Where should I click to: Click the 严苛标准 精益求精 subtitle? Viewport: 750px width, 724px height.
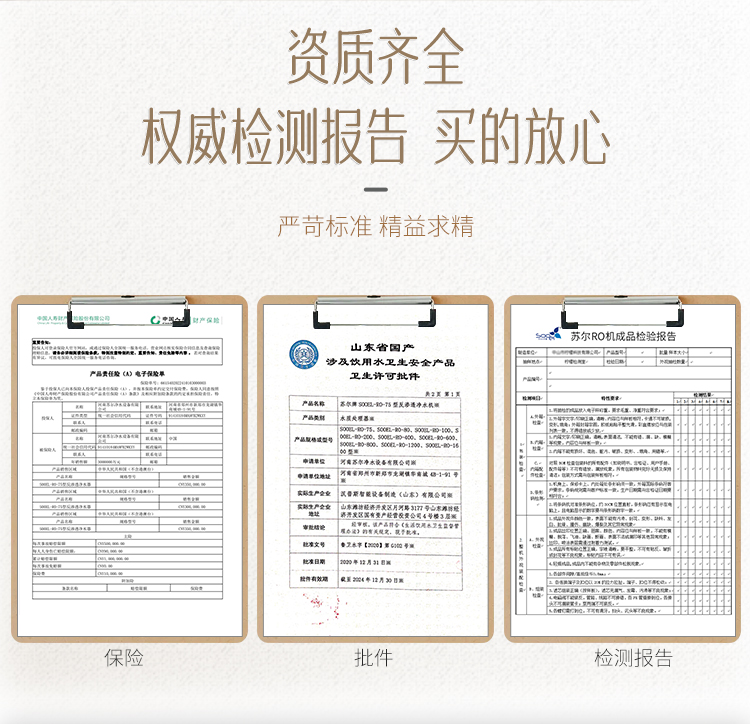(x=375, y=226)
